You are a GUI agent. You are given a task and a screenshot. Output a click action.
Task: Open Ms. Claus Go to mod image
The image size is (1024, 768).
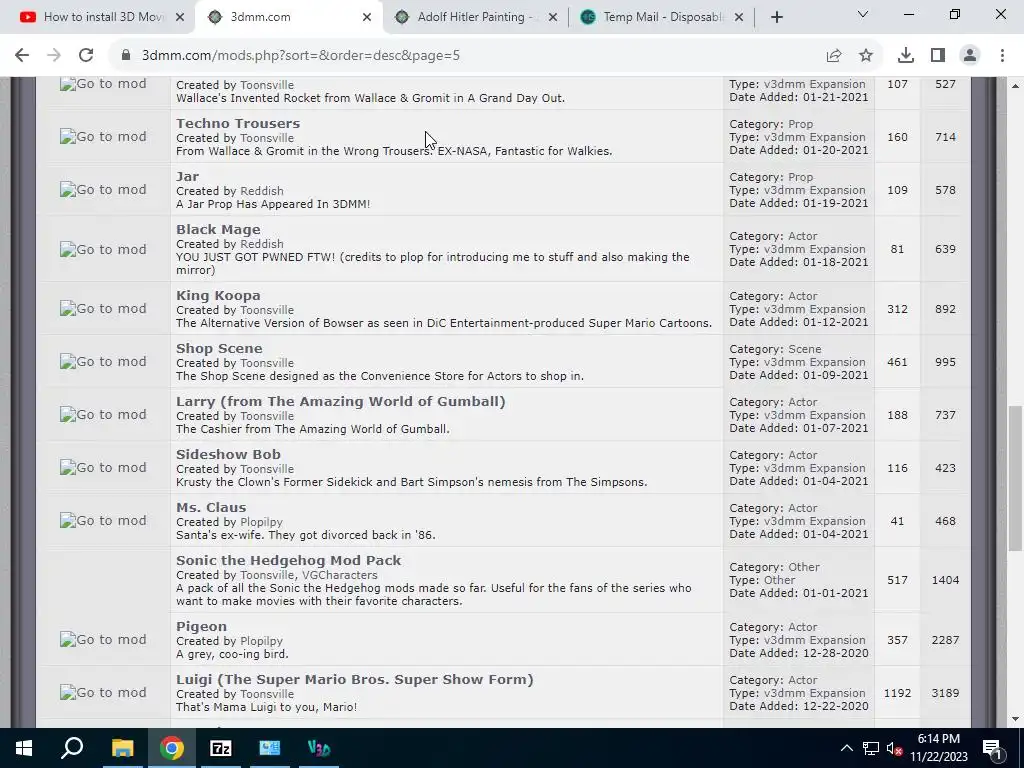point(103,520)
